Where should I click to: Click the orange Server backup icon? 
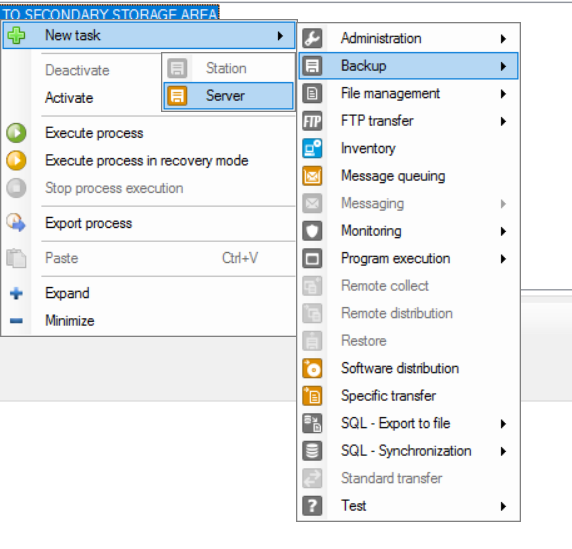point(177,96)
